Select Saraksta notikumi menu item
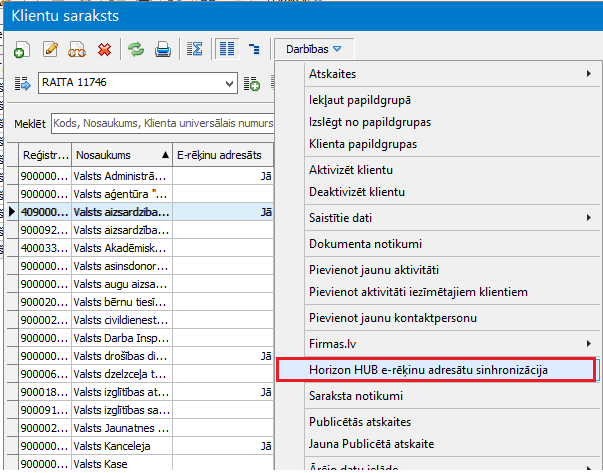This screenshot has height=473, width=603. tap(450, 396)
